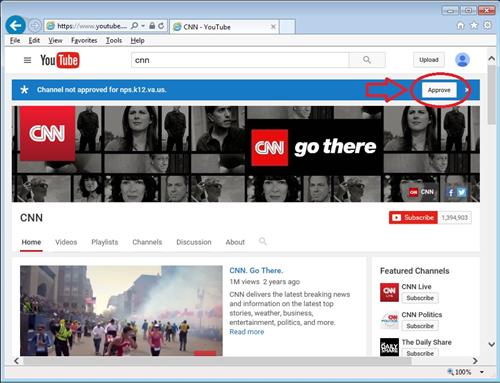Screen dimensions: 500x383
Task: Click the 100% zoom level button
Action: (459, 372)
